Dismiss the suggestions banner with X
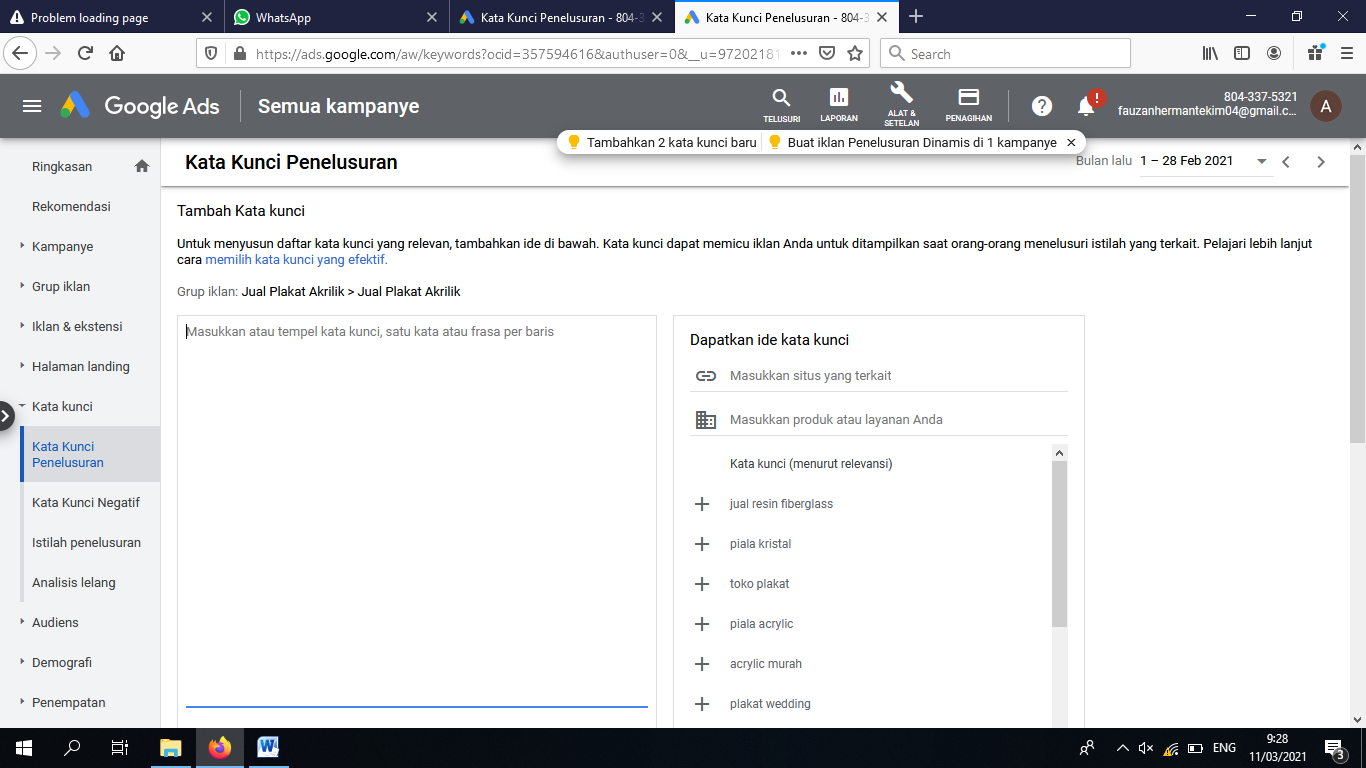The height and width of the screenshot is (768, 1366). [x=1071, y=143]
